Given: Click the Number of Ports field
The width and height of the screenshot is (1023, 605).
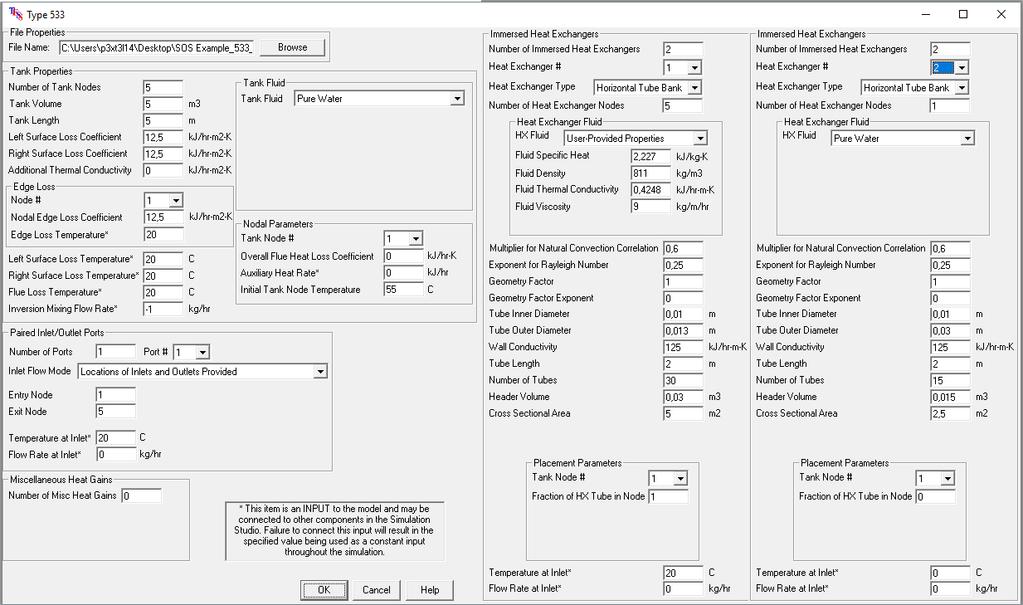Looking at the screenshot, I should [115, 352].
